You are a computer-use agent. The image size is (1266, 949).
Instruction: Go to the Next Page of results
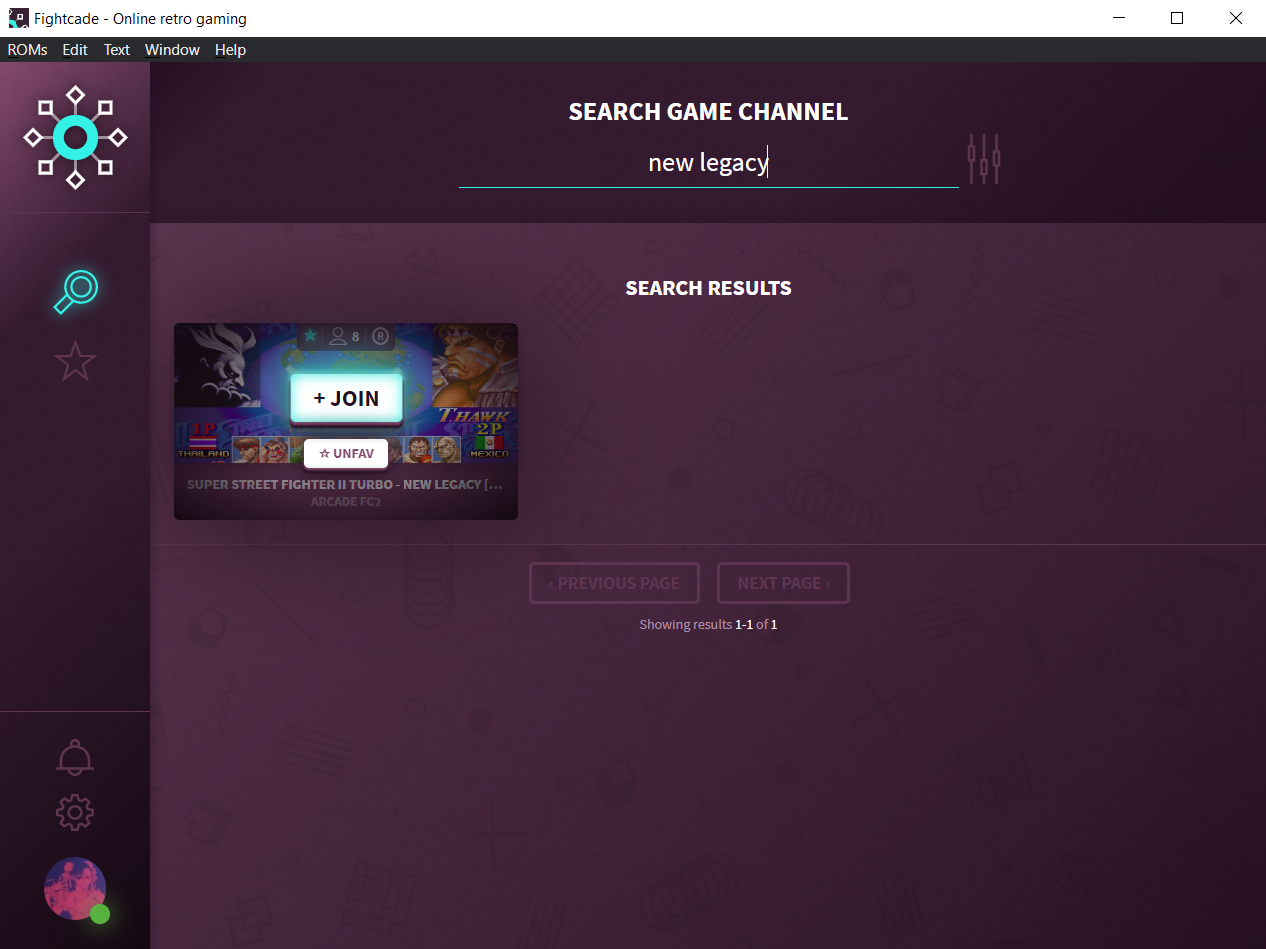(x=783, y=583)
